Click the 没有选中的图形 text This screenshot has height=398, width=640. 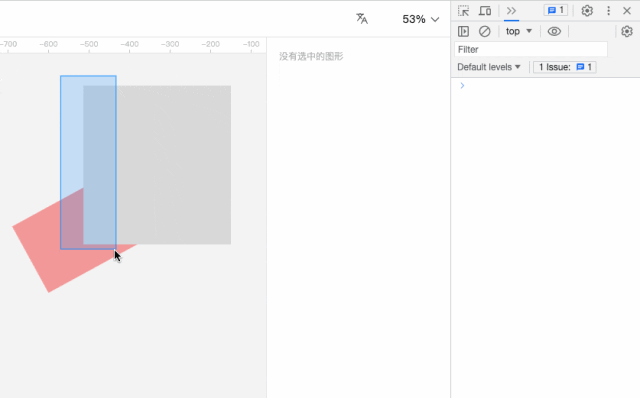[x=311, y=56]
